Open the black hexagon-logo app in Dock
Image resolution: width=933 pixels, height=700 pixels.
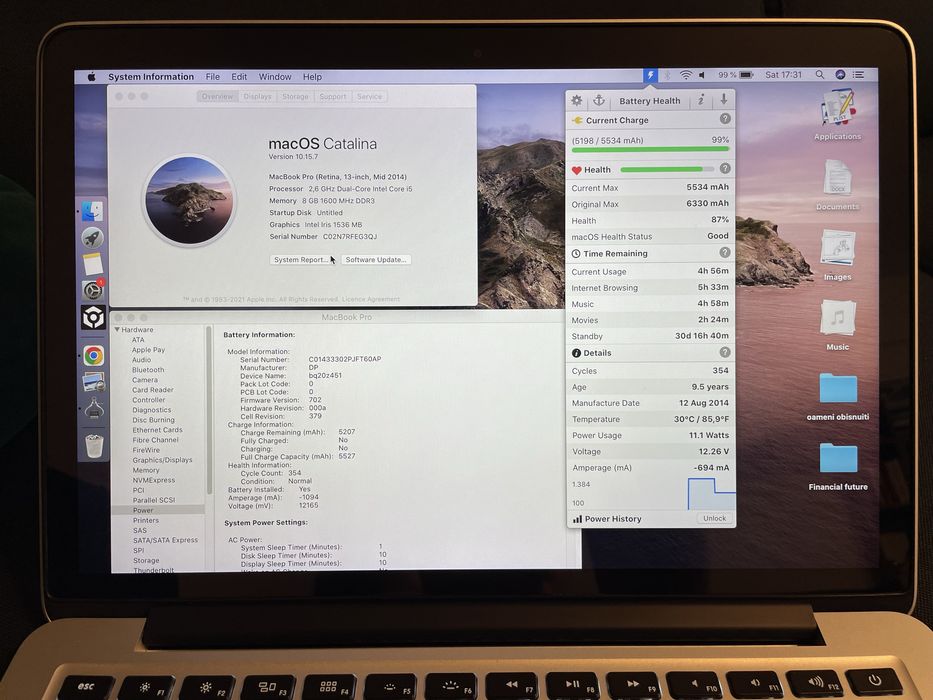[x=93, y=317]
